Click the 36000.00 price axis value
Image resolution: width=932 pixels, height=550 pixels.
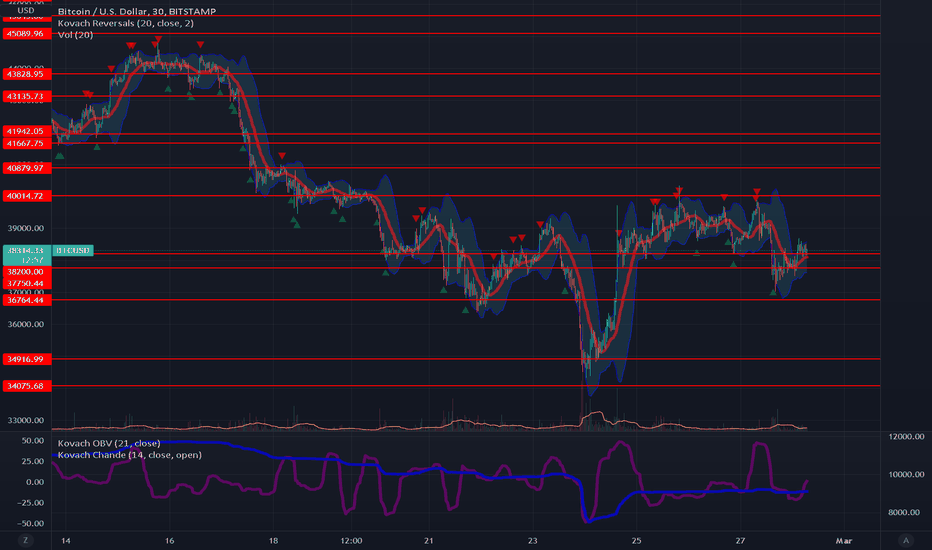(26, 324)
